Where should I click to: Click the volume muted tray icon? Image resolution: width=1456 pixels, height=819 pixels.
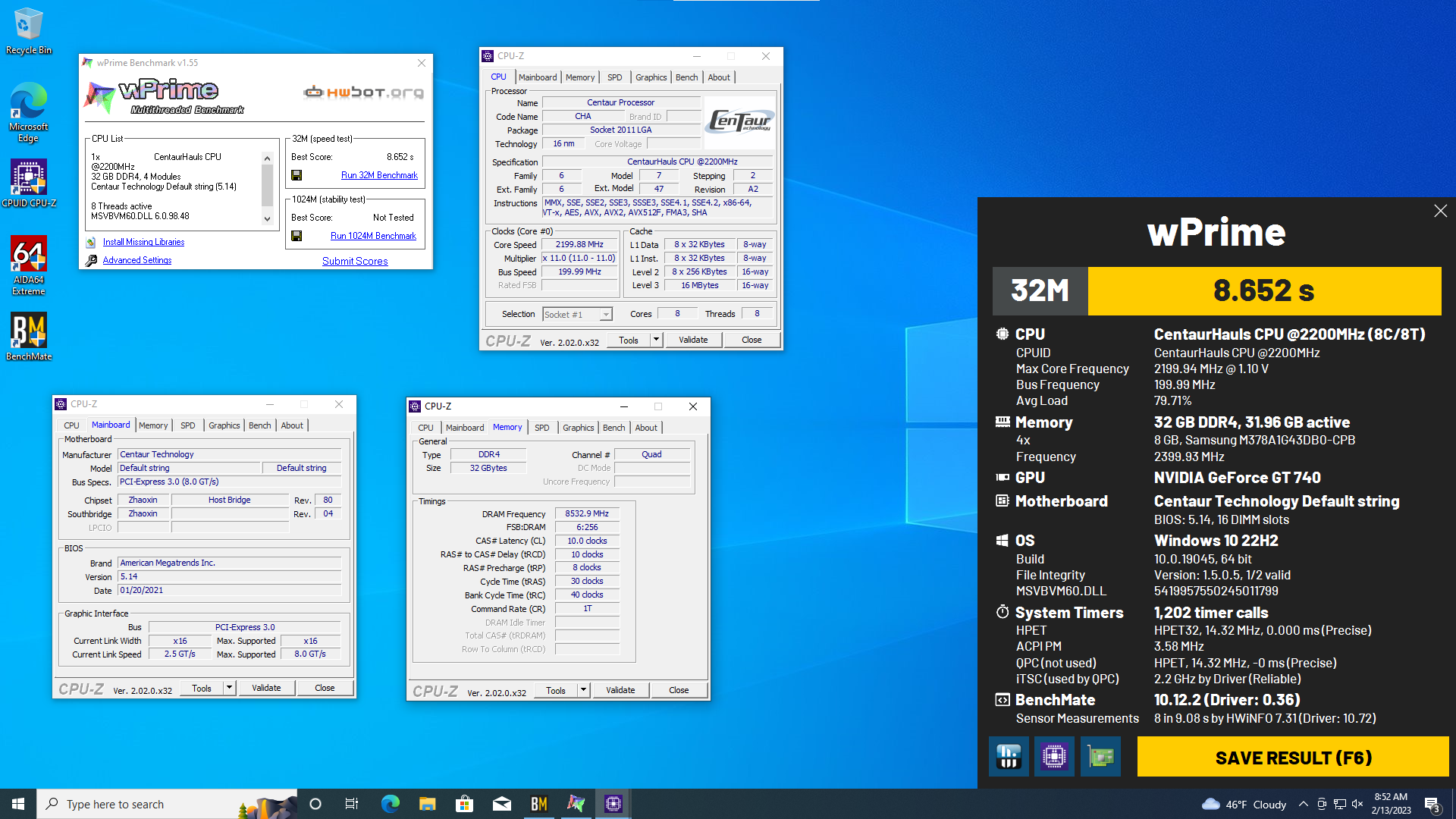(x=1357, y=804)
